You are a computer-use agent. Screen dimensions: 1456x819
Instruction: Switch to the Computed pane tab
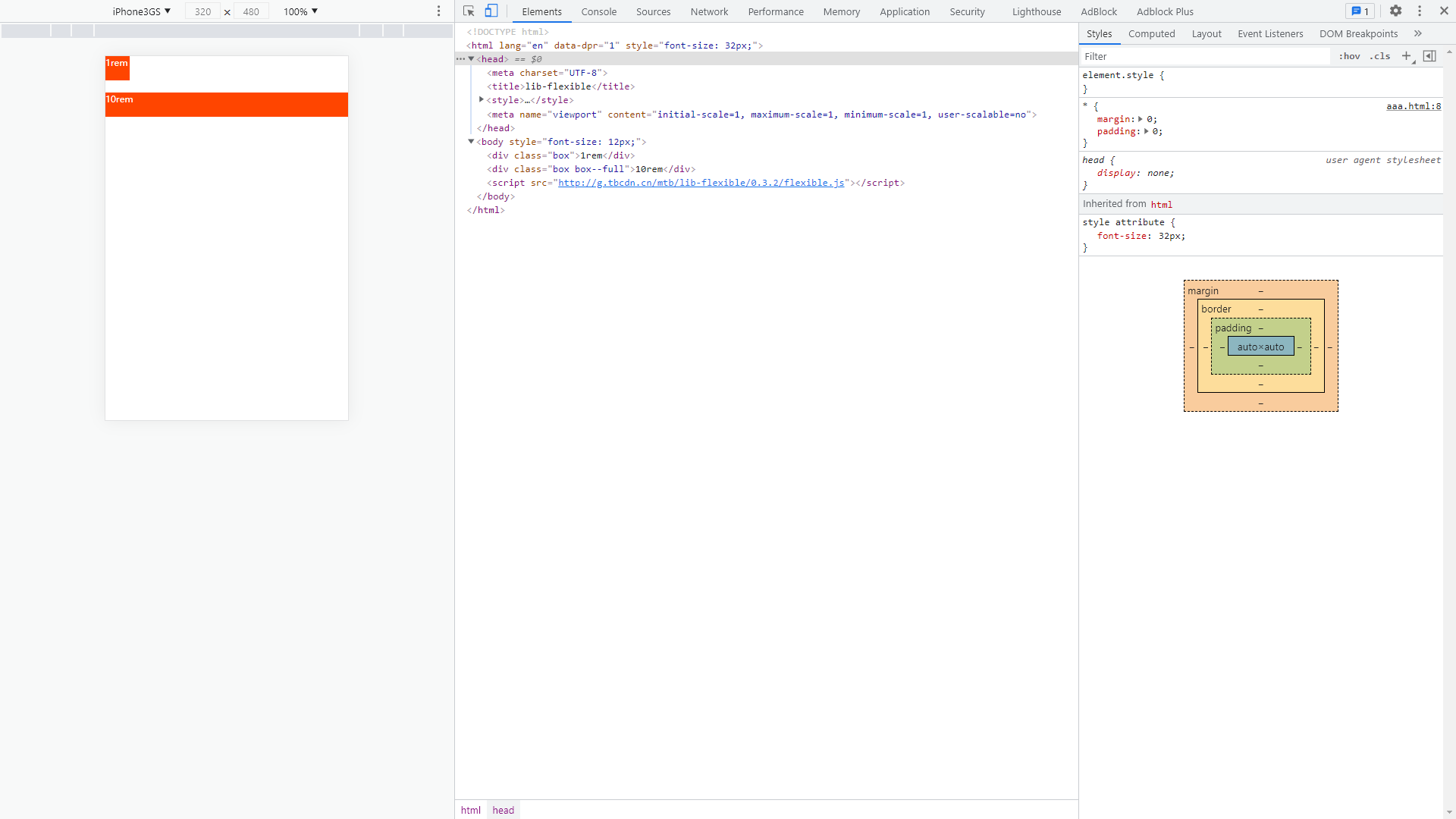tap(1151, 34)
